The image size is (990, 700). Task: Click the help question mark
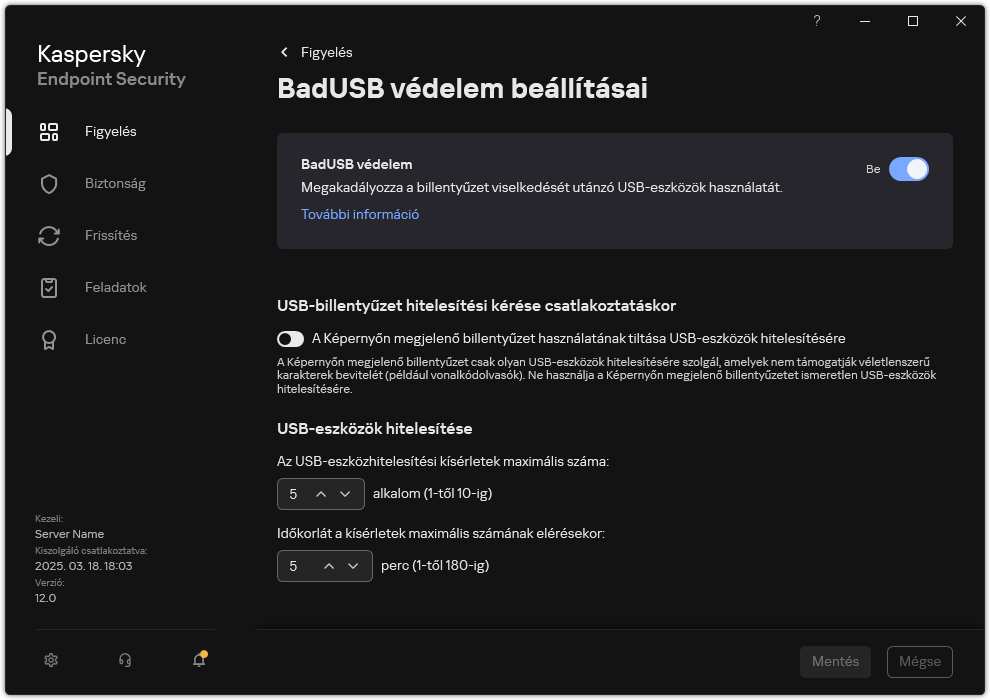click(816, 21)
